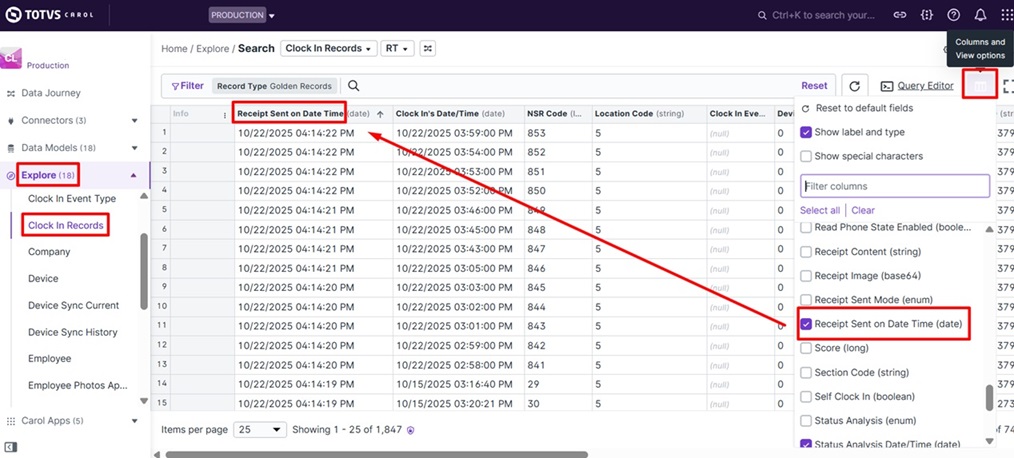Viewport: 1014px width, 458px height.
Task: Click the Filter funnel button
Action: click(x=187, y=85)
